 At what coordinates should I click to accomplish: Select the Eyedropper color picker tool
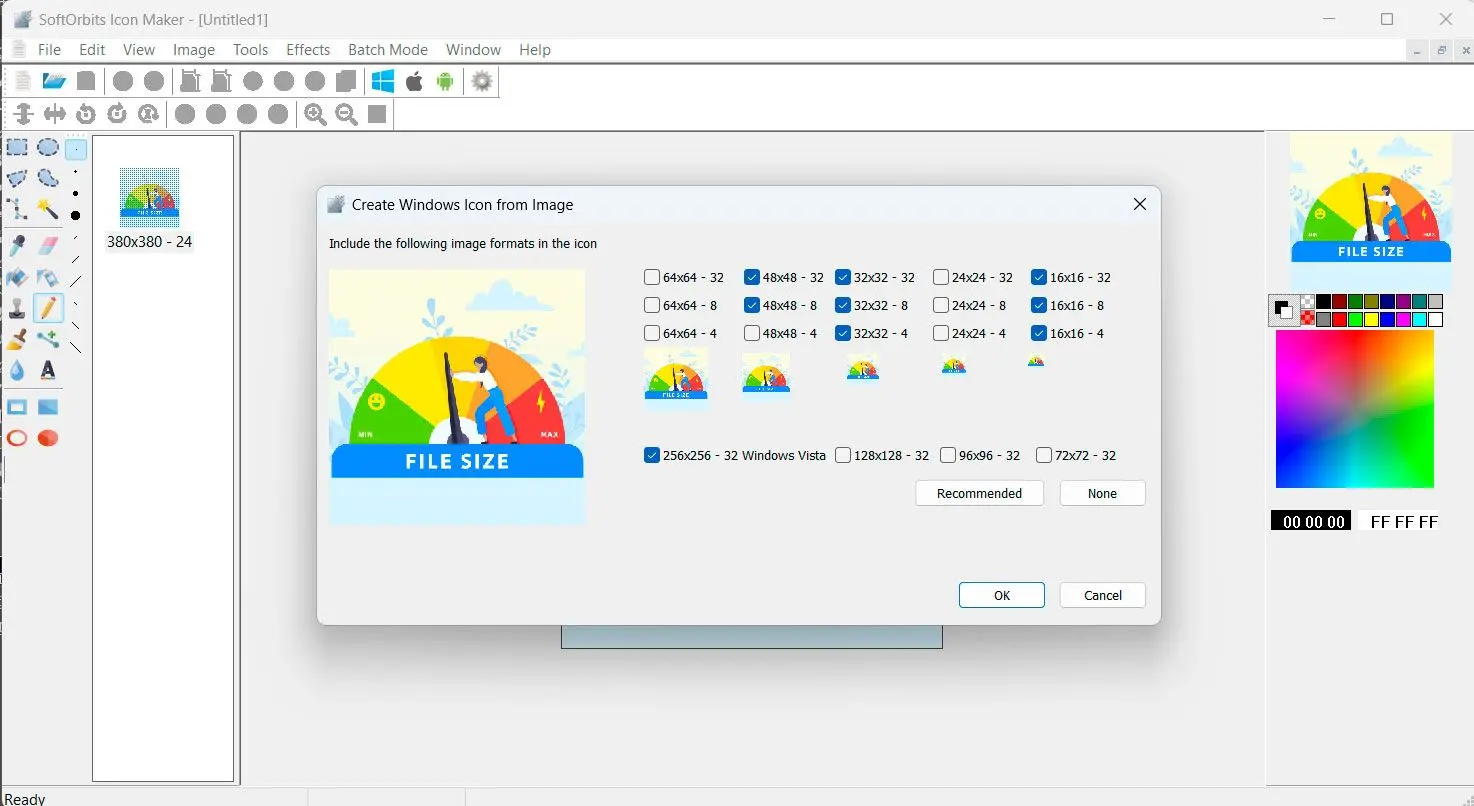point(17,245)
